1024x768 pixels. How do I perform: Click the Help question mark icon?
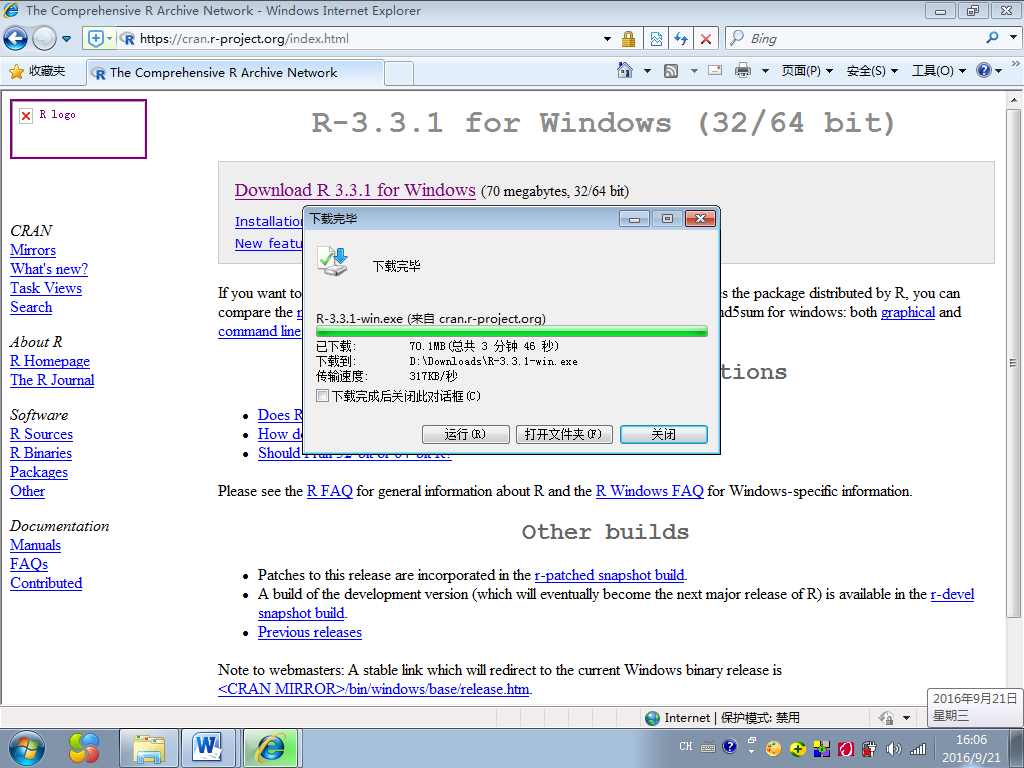tap(984, 71)
